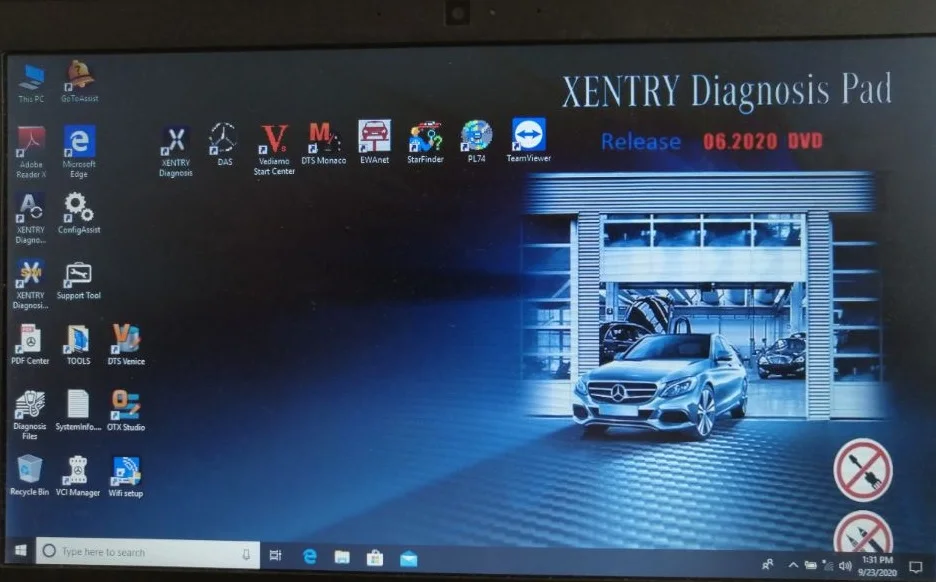Launch Edge from the taskbar
This screenshot has height=582, width=936.
coord(310,556)
